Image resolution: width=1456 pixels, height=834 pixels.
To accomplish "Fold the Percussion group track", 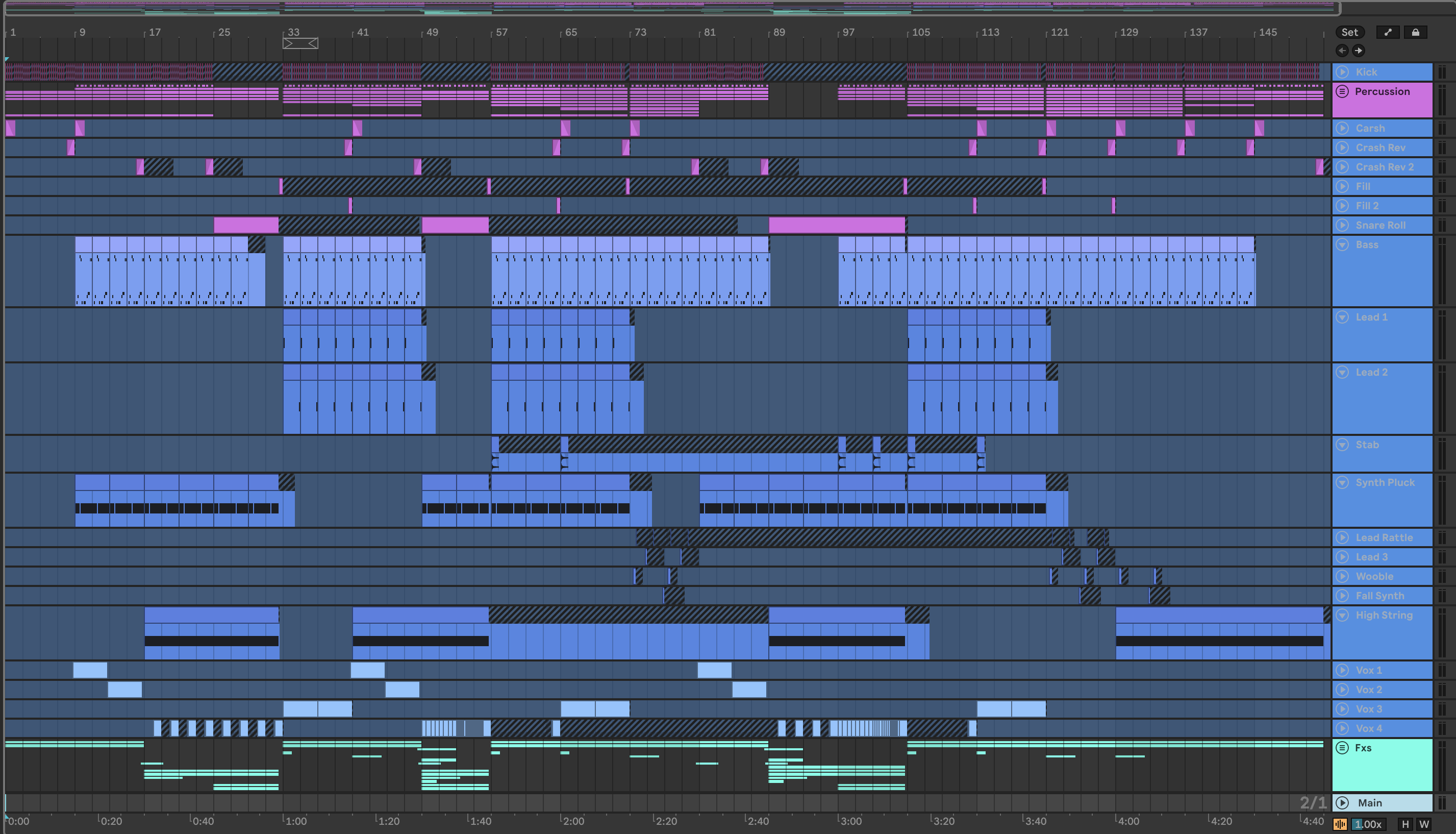I will 1343,92.
